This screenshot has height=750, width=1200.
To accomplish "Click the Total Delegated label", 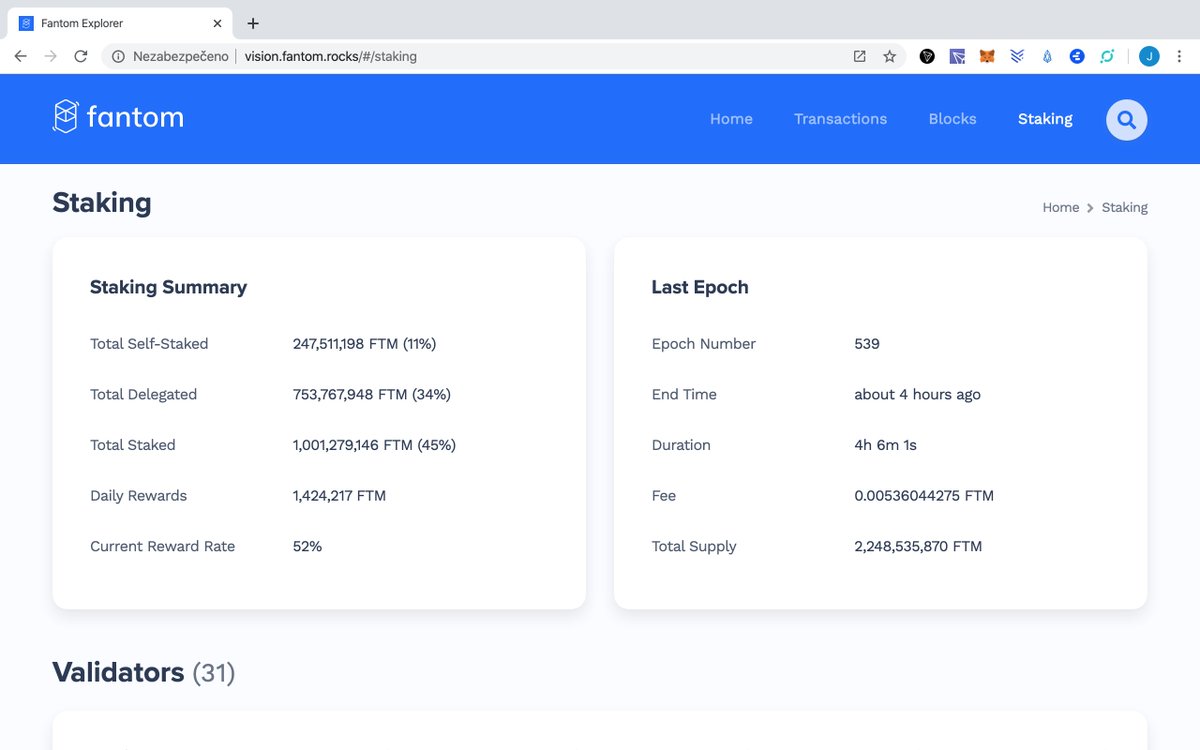I will pyautogui.click(x=143, y=394).
